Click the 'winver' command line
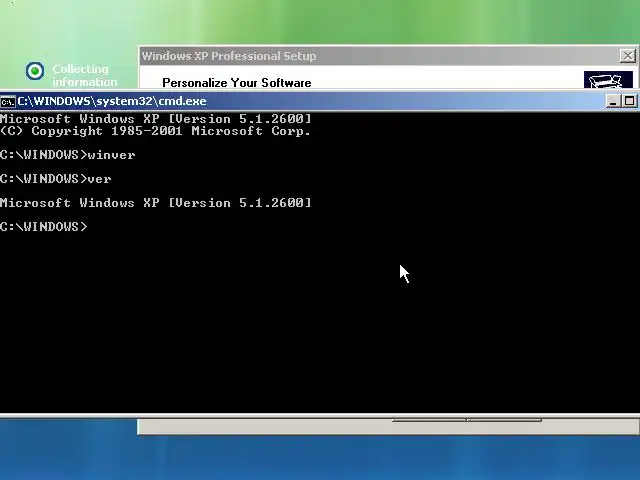The image size is (640, 480). [68, 155]
